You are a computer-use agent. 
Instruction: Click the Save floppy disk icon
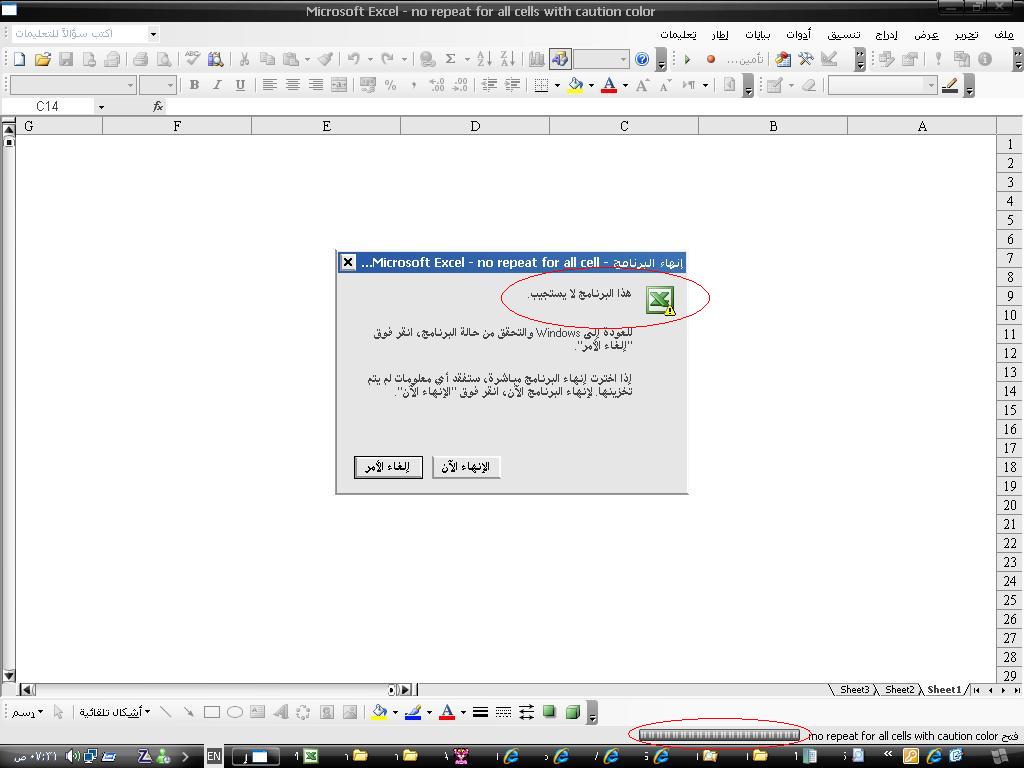pyautogui.click(x=65, y=59)
